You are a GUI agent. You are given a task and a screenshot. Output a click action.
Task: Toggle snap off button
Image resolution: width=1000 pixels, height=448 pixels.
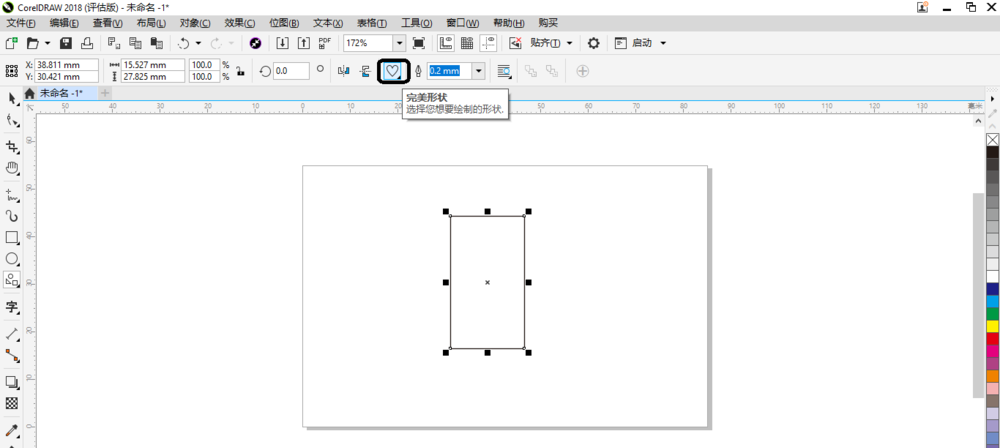[515, 43]
